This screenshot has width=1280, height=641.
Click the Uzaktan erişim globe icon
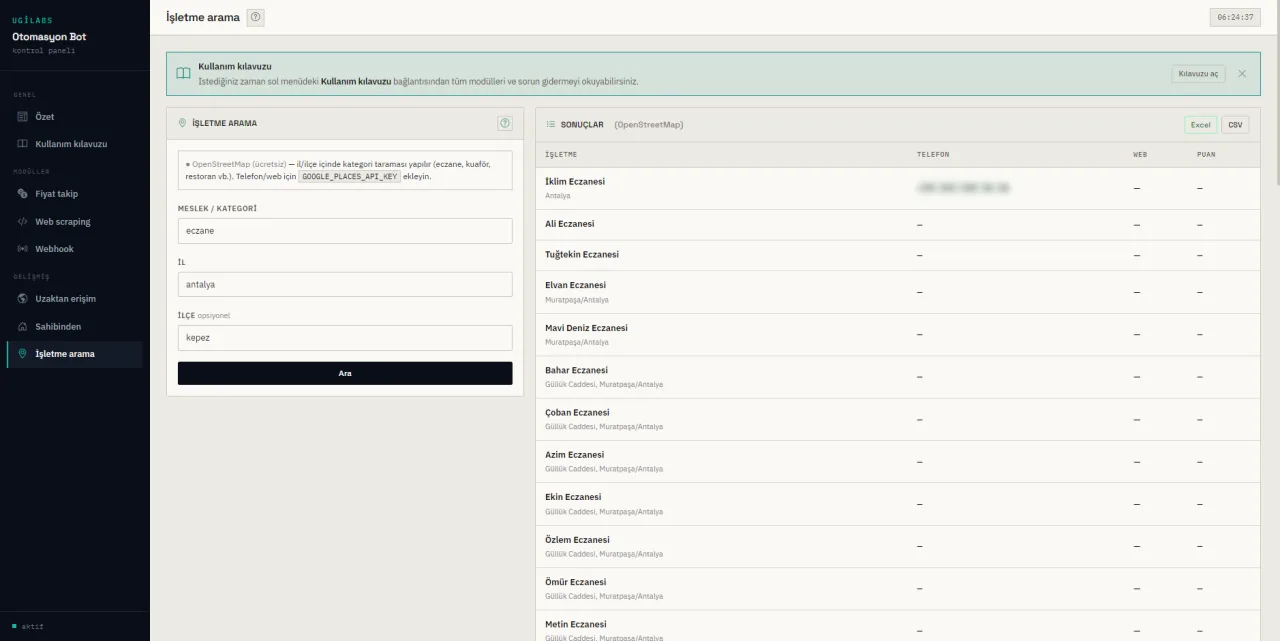pos(23,299)
